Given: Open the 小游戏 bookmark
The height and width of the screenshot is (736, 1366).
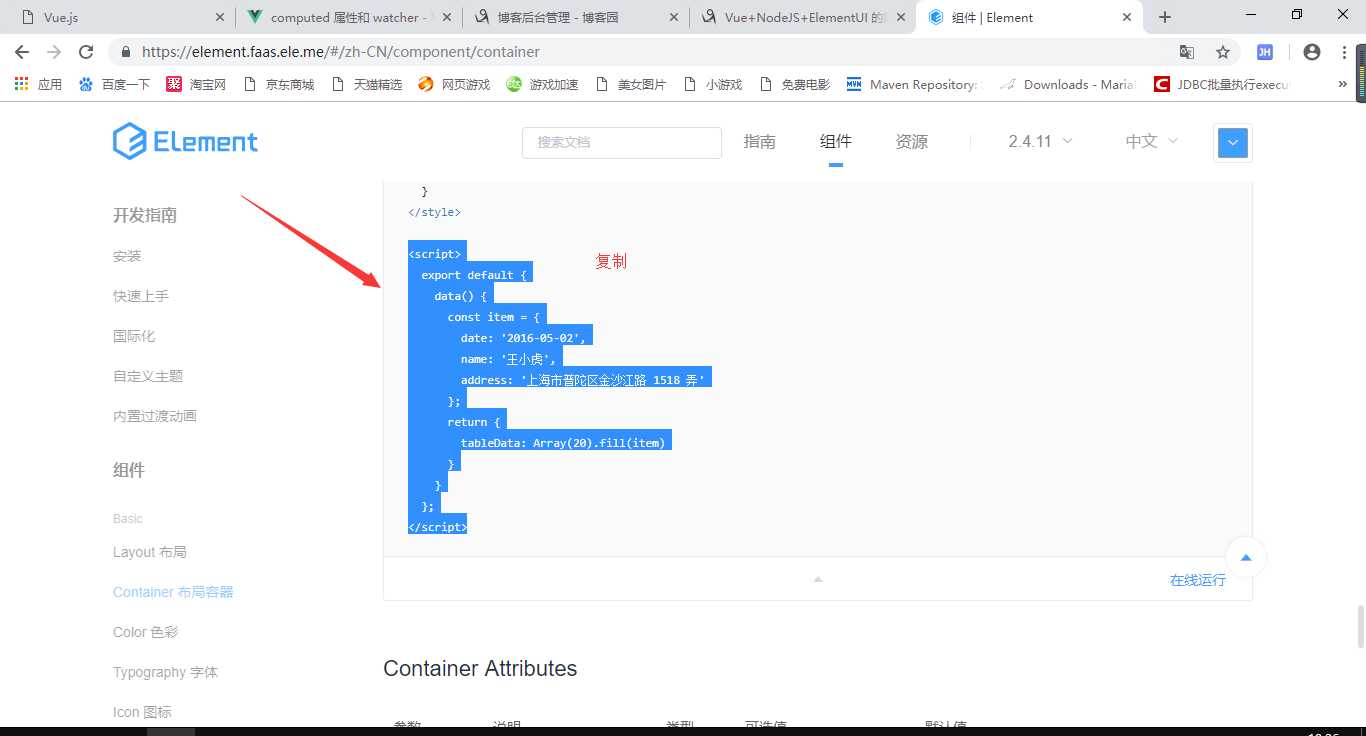Looking at the screenshot, I should pos(713,84).
